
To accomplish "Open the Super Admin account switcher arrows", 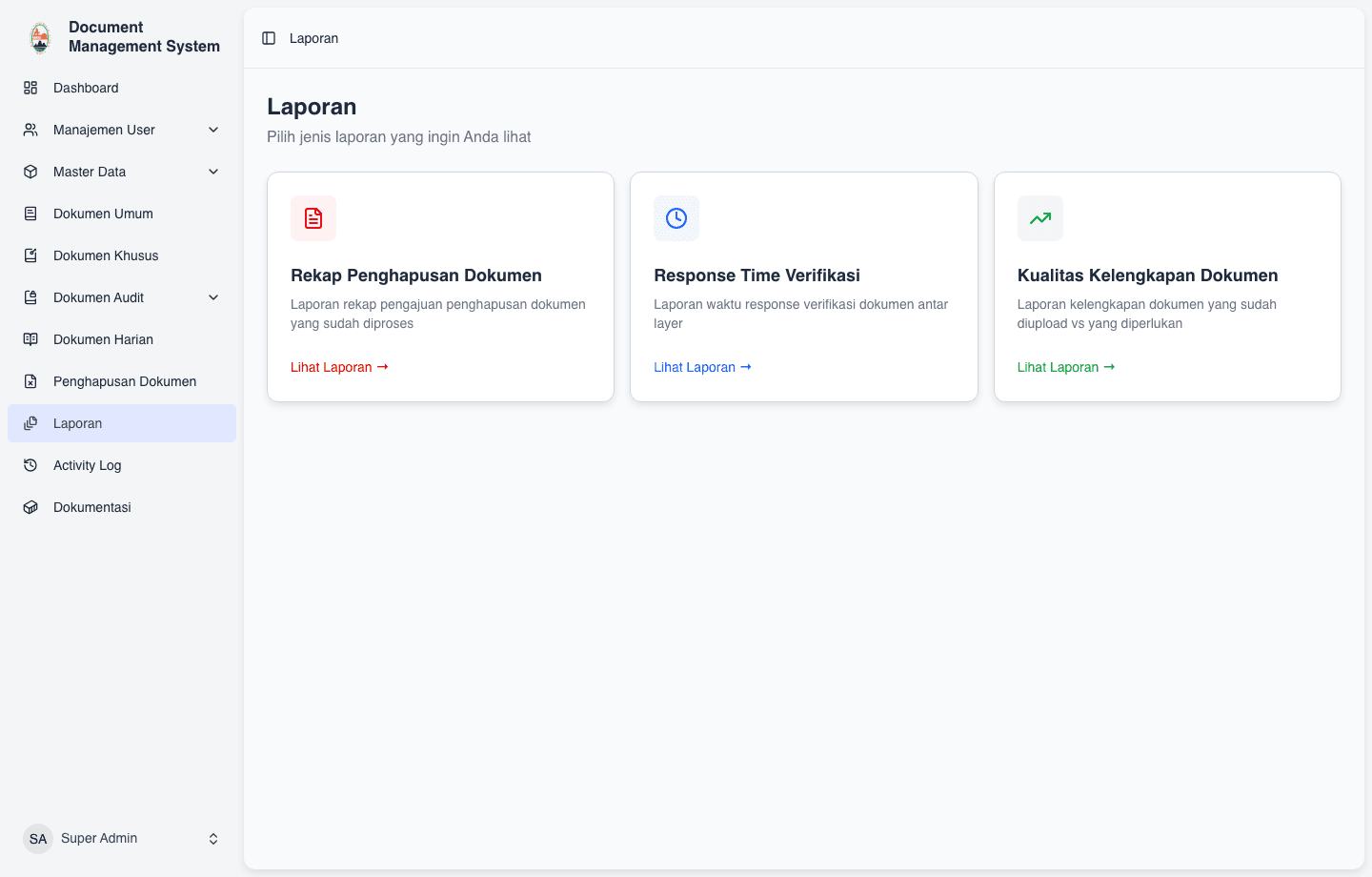I will tap(213, 839).
